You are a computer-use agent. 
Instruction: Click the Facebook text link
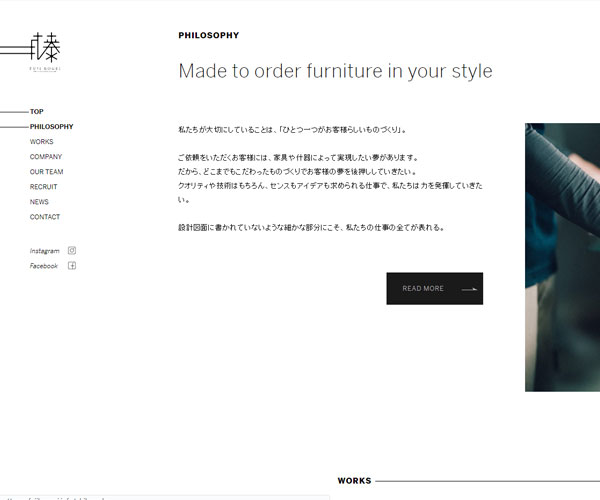click(x=44, y=266)
